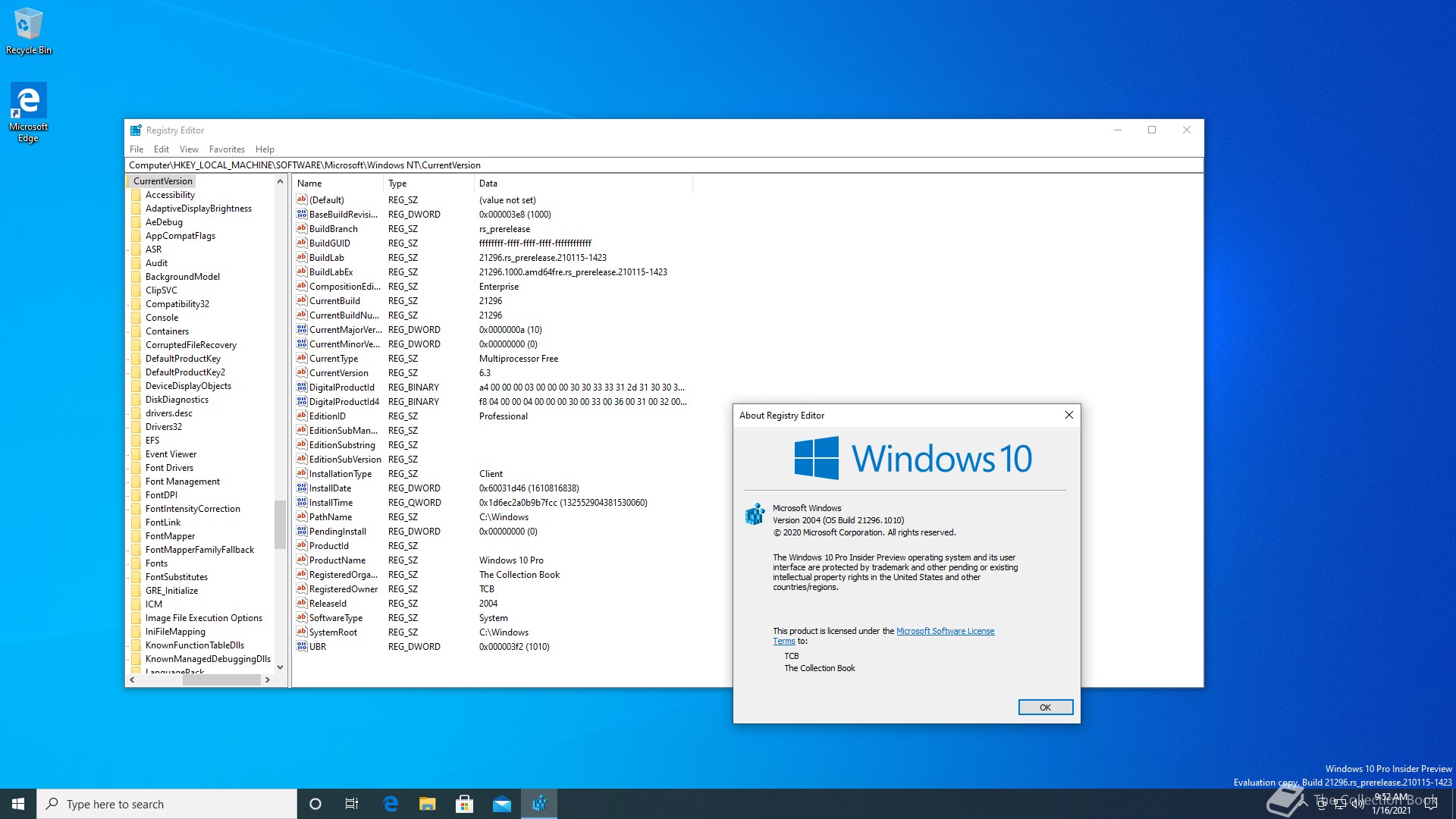This screenshot has height=819, width=1456.
Task: Open network icon in system tray
Action: (1340, 805)
